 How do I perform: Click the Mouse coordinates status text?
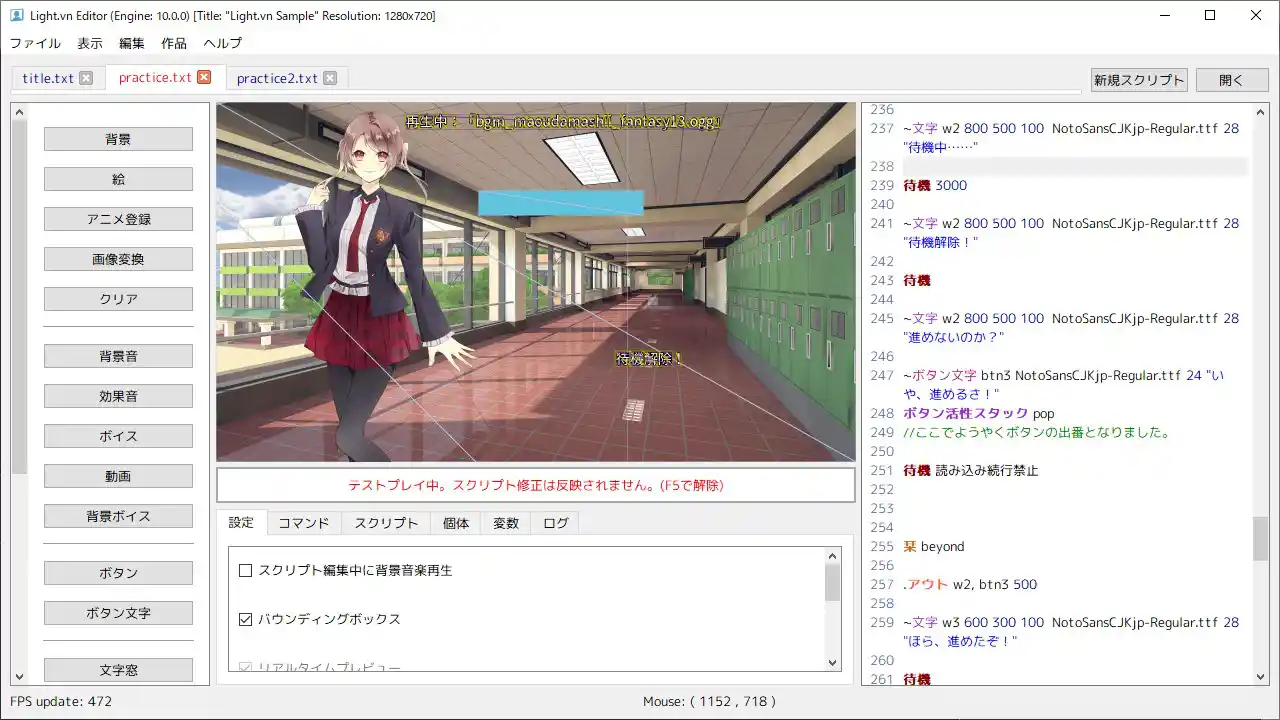(710, 701)
